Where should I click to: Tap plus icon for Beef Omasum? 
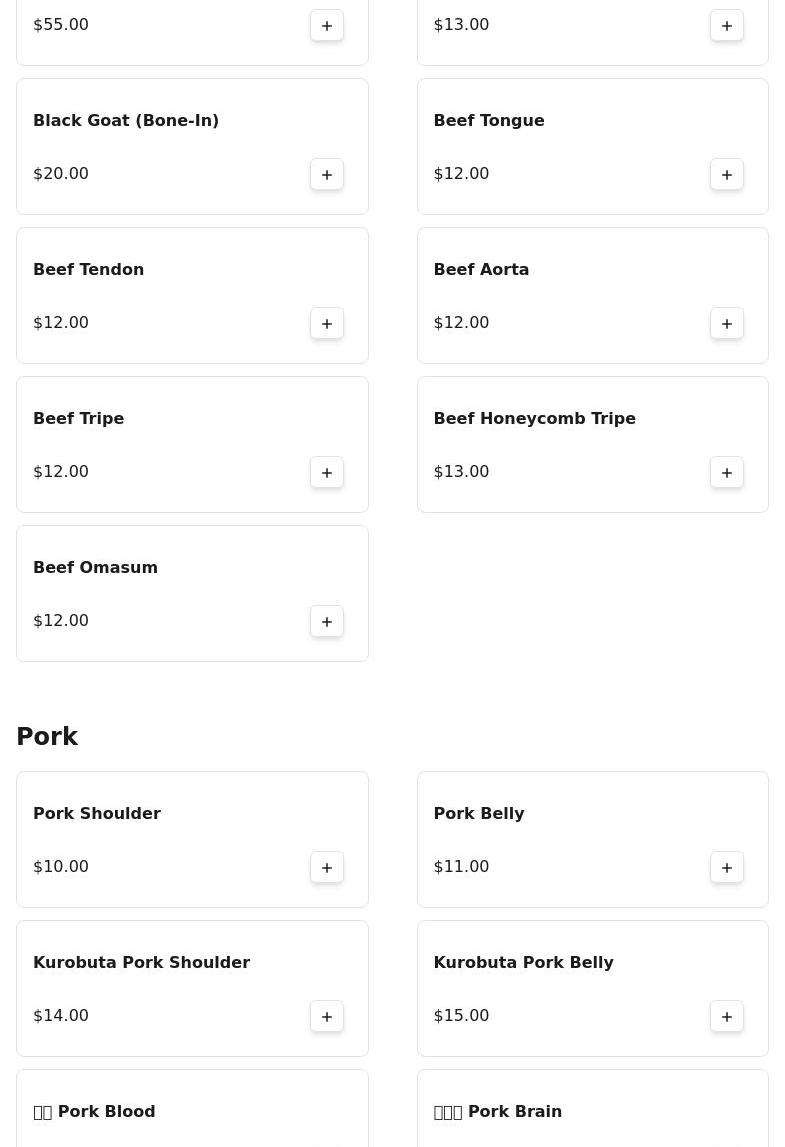point(327,621)
